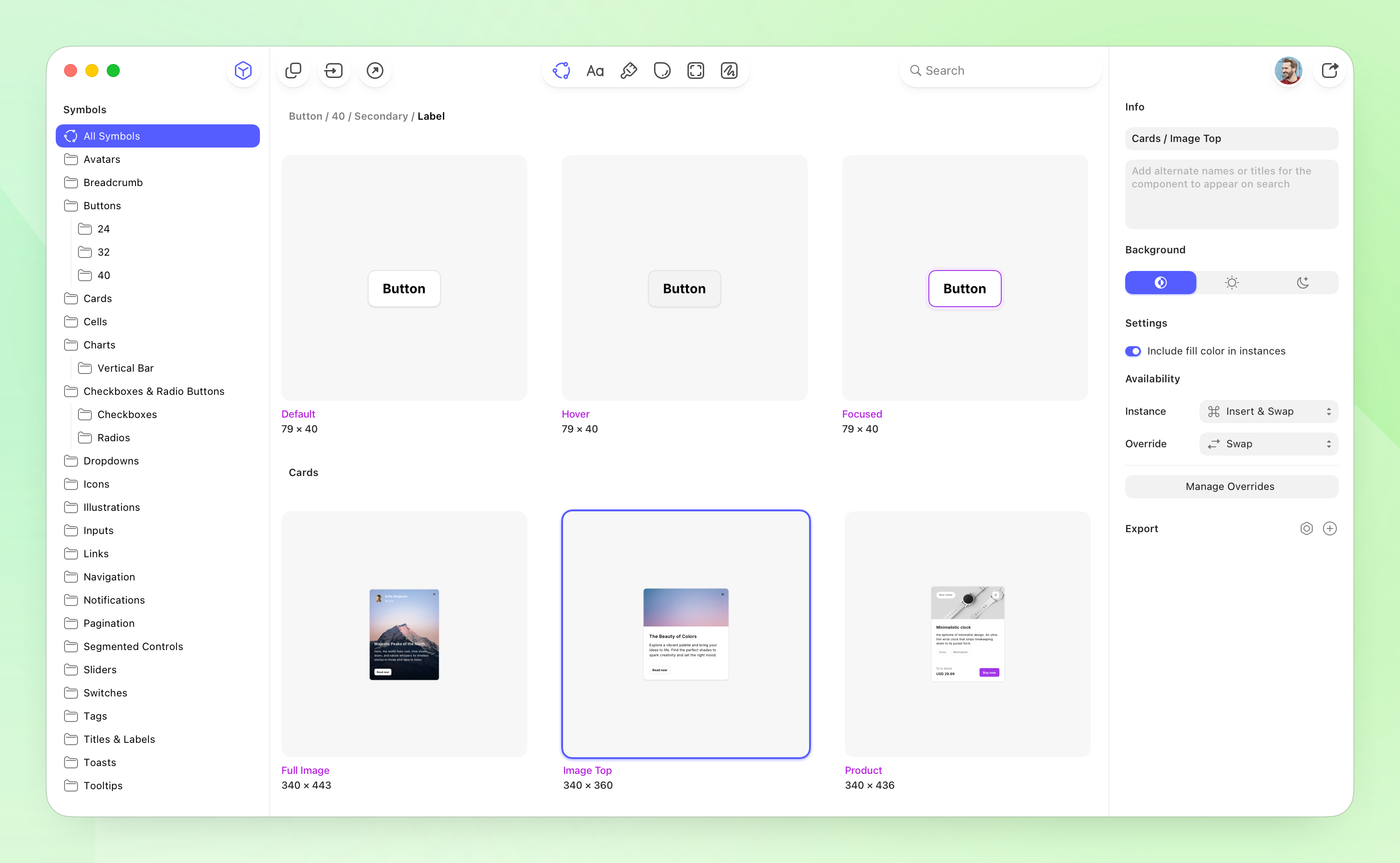Image resolution: width=1400 pixels, height=863 pixels.
Task: Open the Checkboxes & Radio Buttons folder
Action: pyautogui.click(x=157, y=391)
